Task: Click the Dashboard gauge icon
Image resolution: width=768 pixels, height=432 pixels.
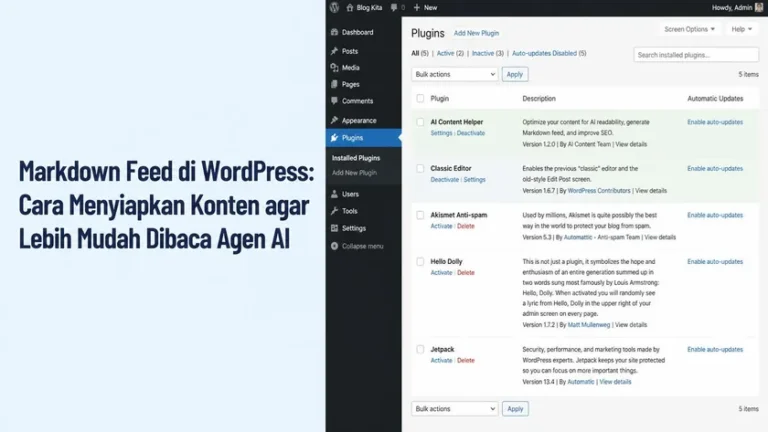Action: point(335,32)
